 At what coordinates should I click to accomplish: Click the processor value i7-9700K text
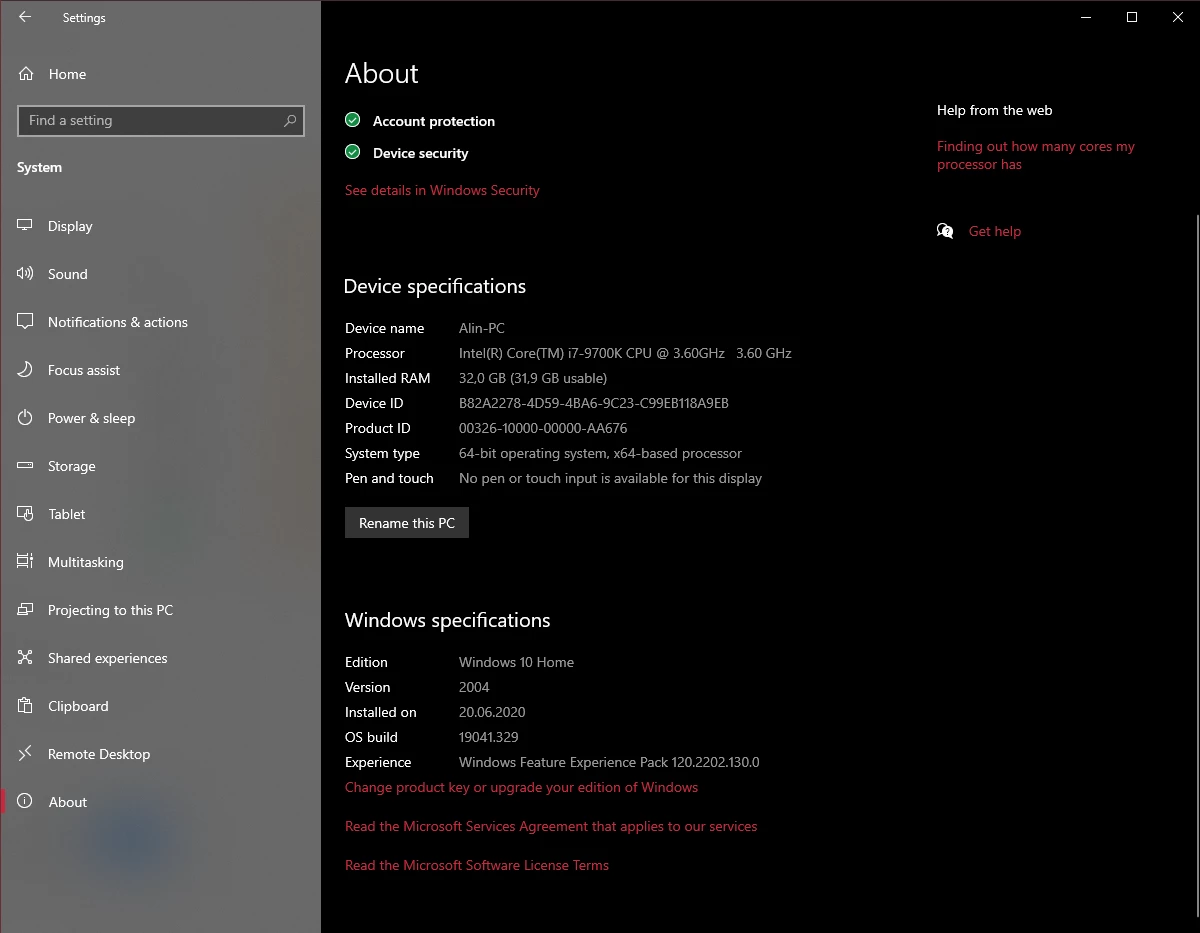625,353
